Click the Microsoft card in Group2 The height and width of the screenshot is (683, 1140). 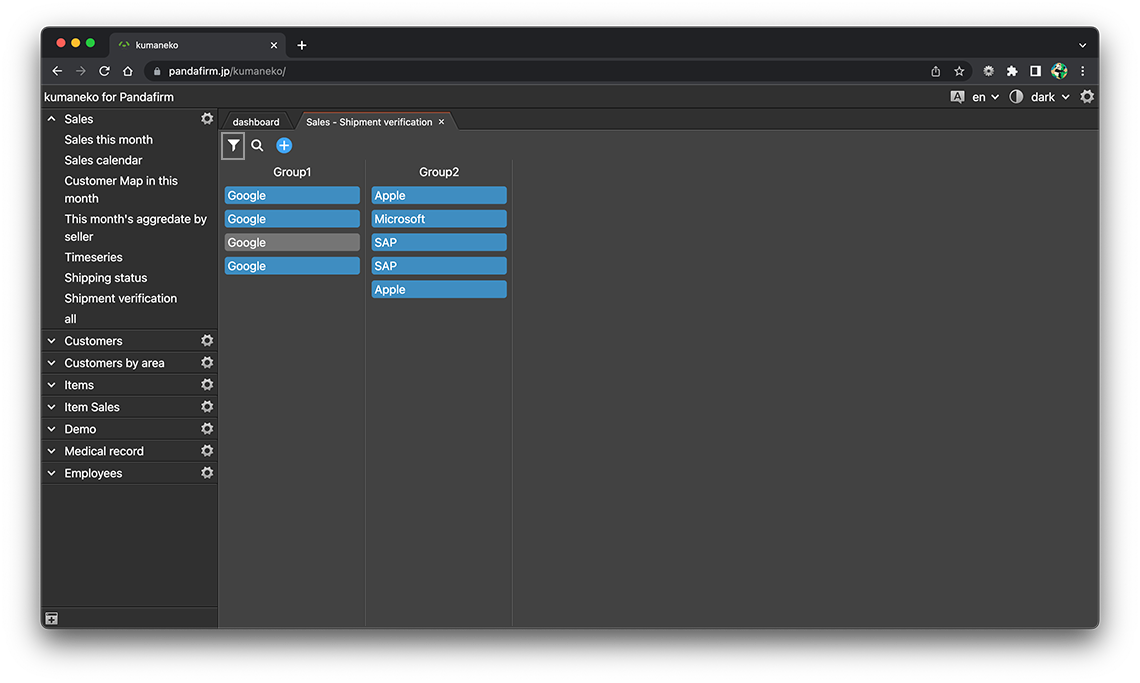439,219
